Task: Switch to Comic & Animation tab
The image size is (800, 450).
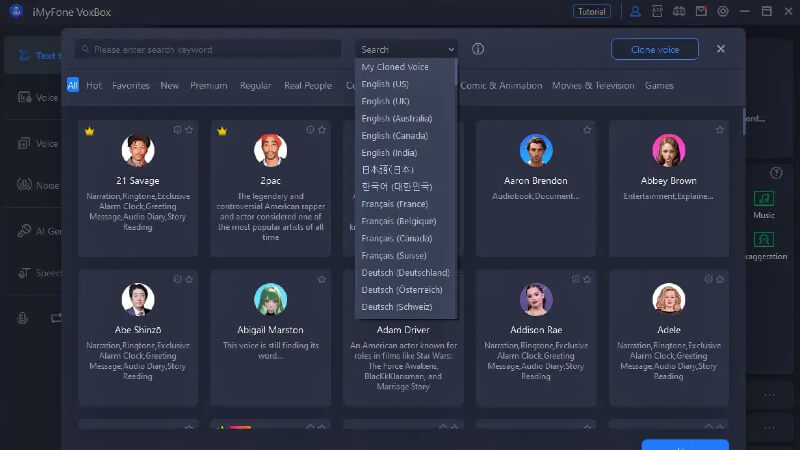Action: 501,86
